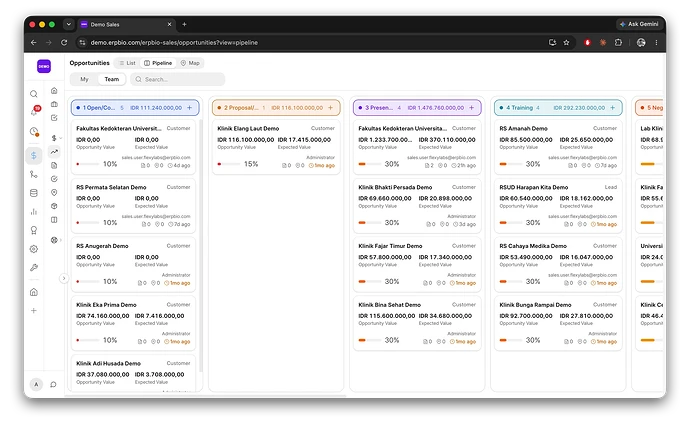
Task: Open the browser tab list dropdown chevron
Action: coord(69,24)
